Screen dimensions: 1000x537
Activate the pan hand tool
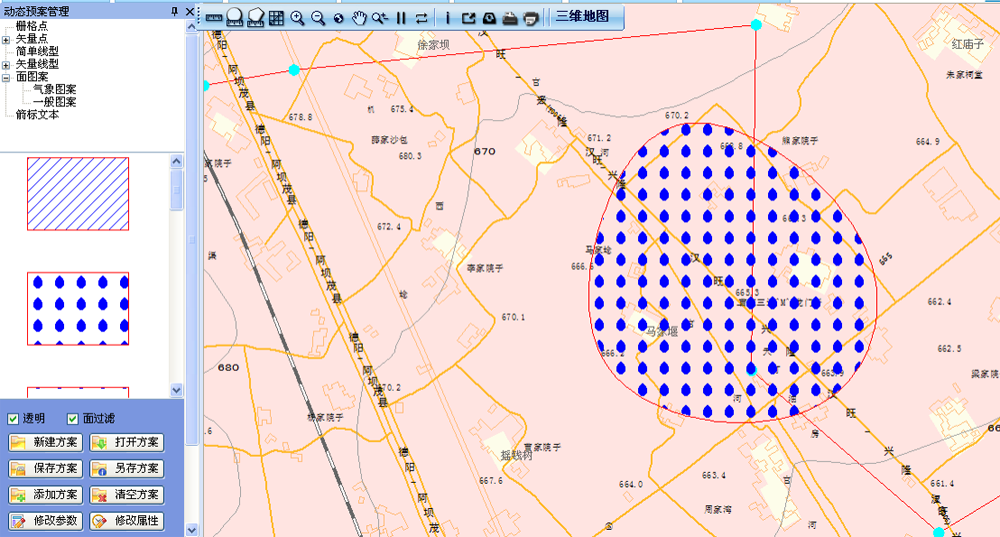point(359,17)
